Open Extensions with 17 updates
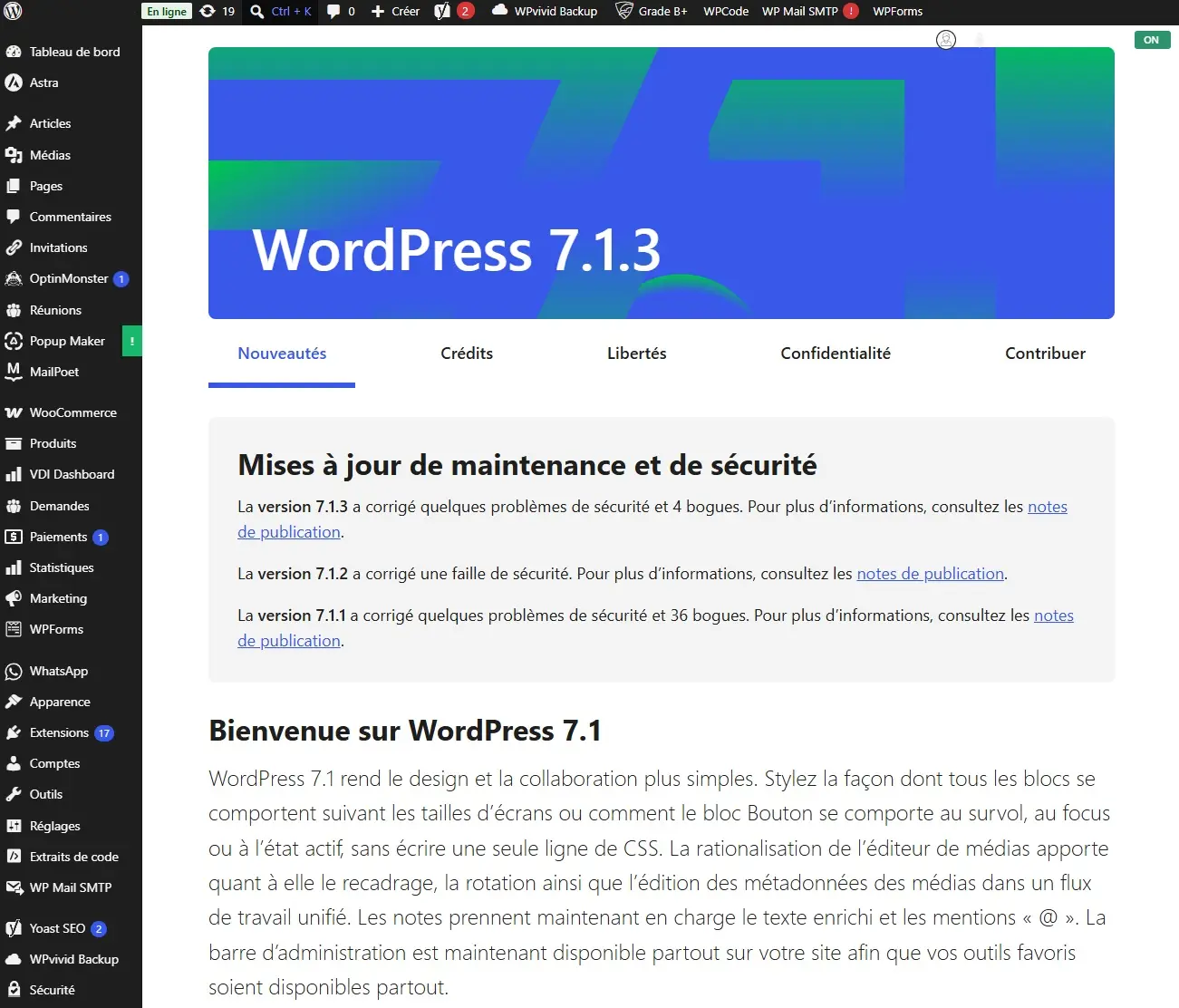The height and width of the screenshot is (1008, 1179). tap(71, 732)
